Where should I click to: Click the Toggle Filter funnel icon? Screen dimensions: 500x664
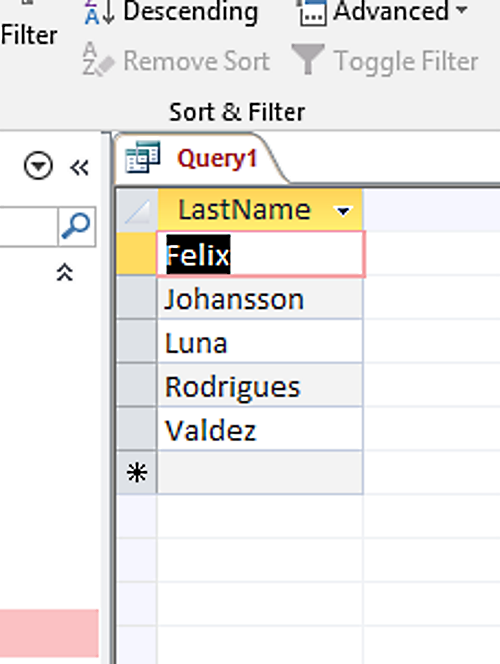308,59
